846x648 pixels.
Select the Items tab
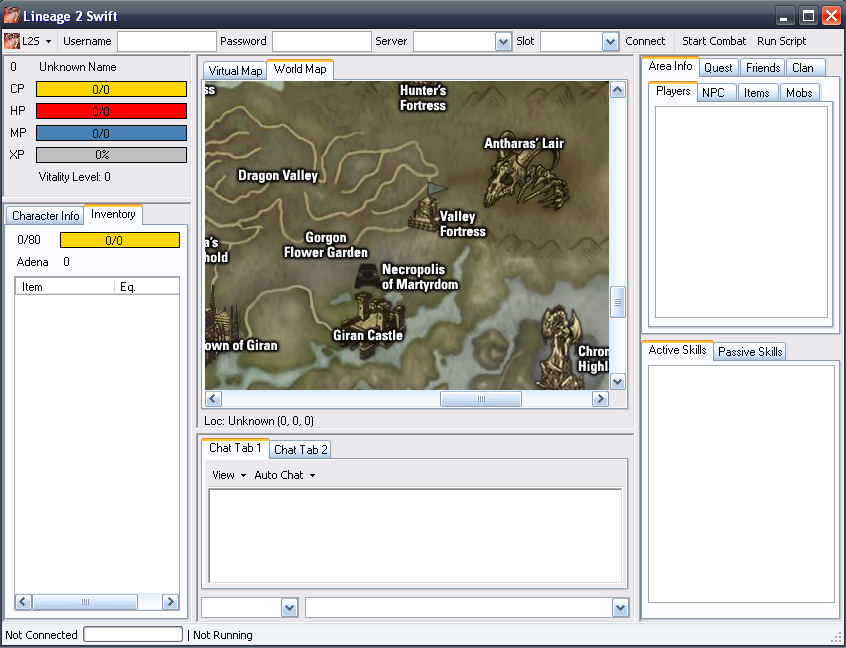[756, 93]
